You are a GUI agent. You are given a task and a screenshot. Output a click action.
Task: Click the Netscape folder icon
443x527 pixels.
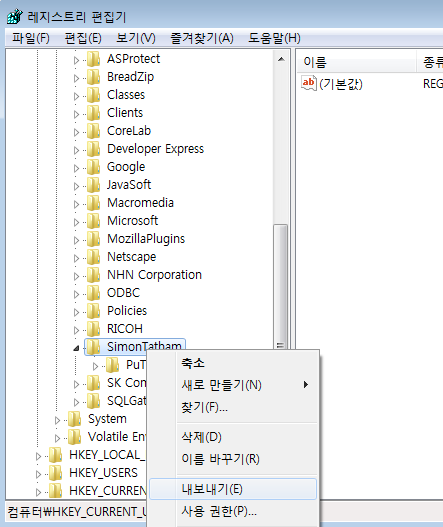(x=93, y=257)
